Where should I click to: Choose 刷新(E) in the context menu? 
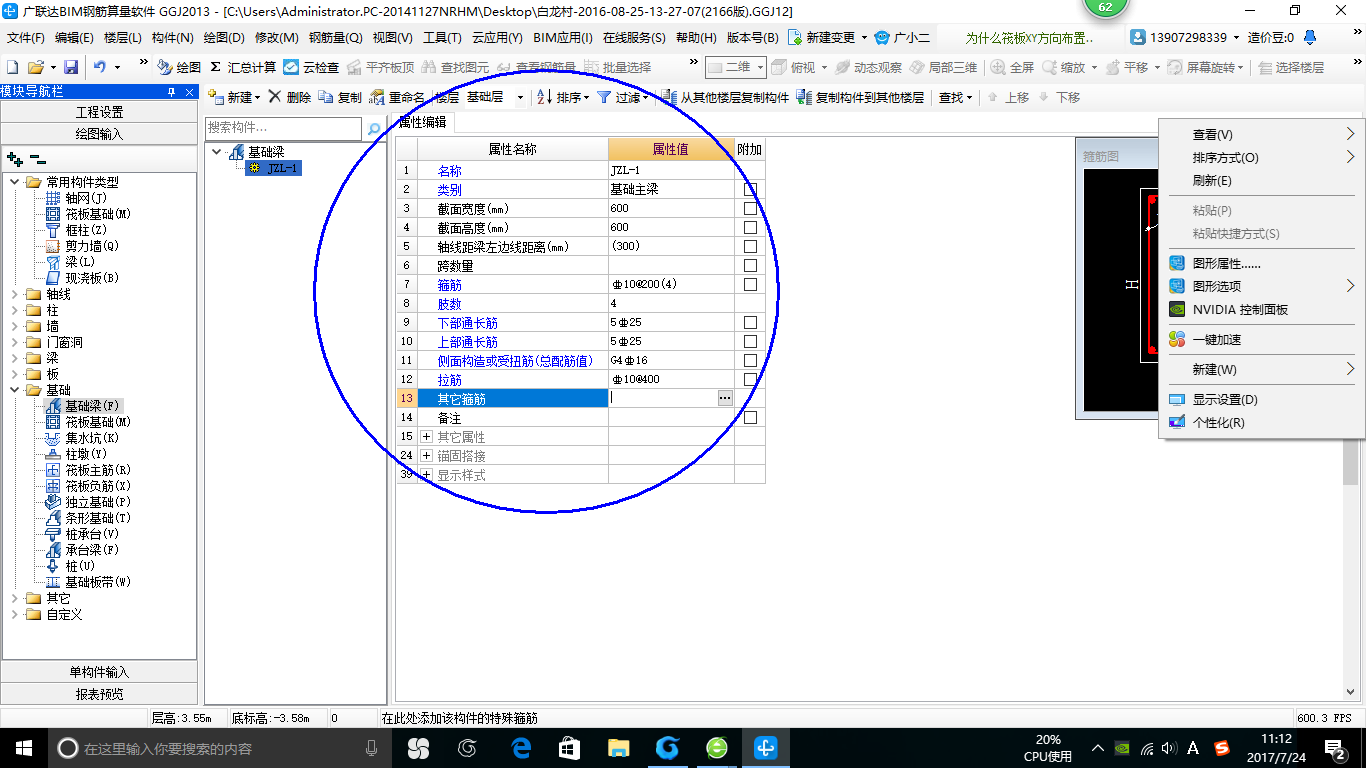point(1212,180)
